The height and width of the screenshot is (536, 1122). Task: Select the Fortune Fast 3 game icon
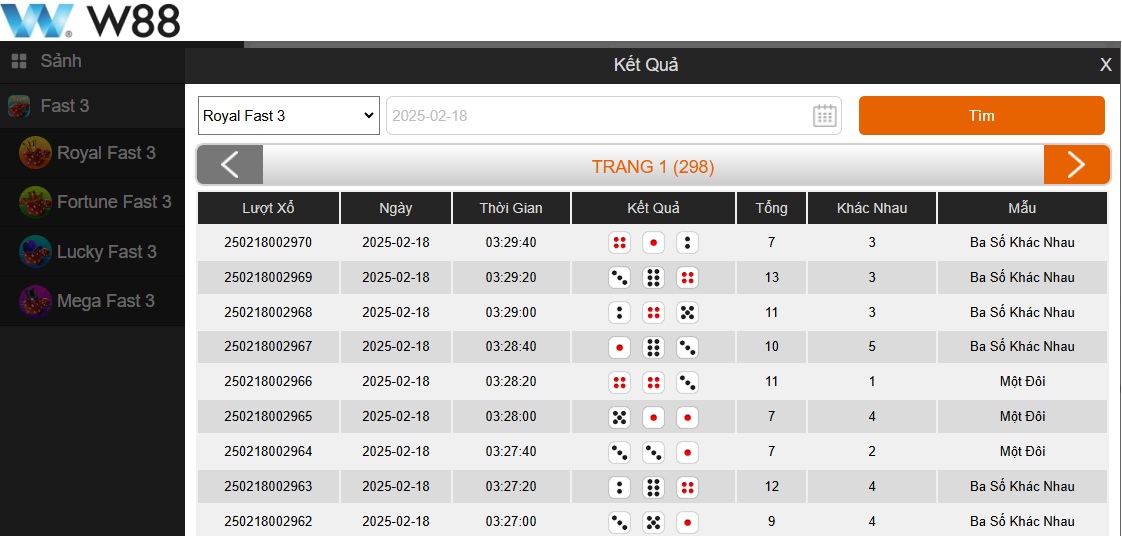[x=35, y=203]
